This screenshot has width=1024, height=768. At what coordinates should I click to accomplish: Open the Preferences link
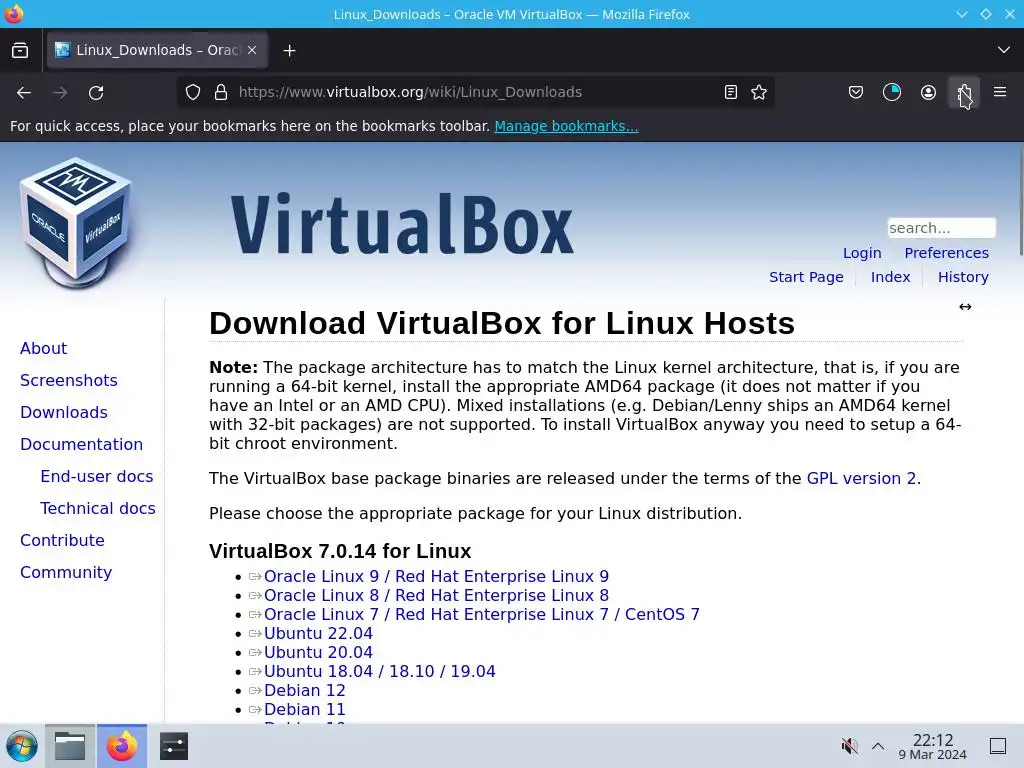(x=946, y=253)
